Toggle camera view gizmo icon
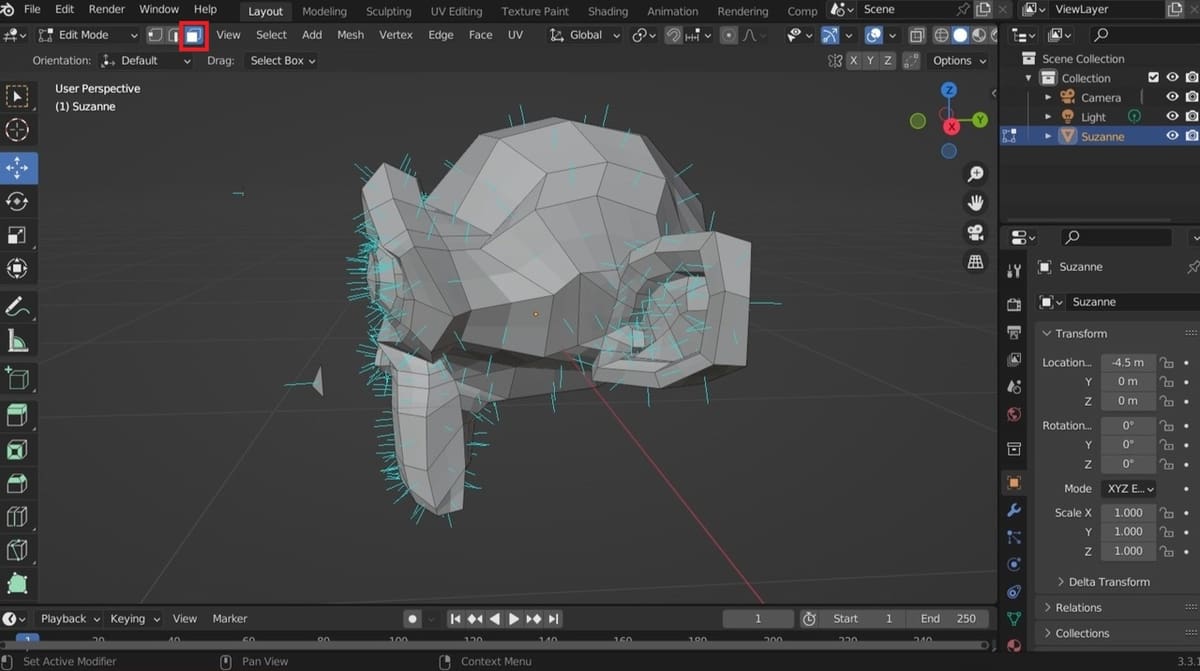1200x671 pixels. (975, 232)
